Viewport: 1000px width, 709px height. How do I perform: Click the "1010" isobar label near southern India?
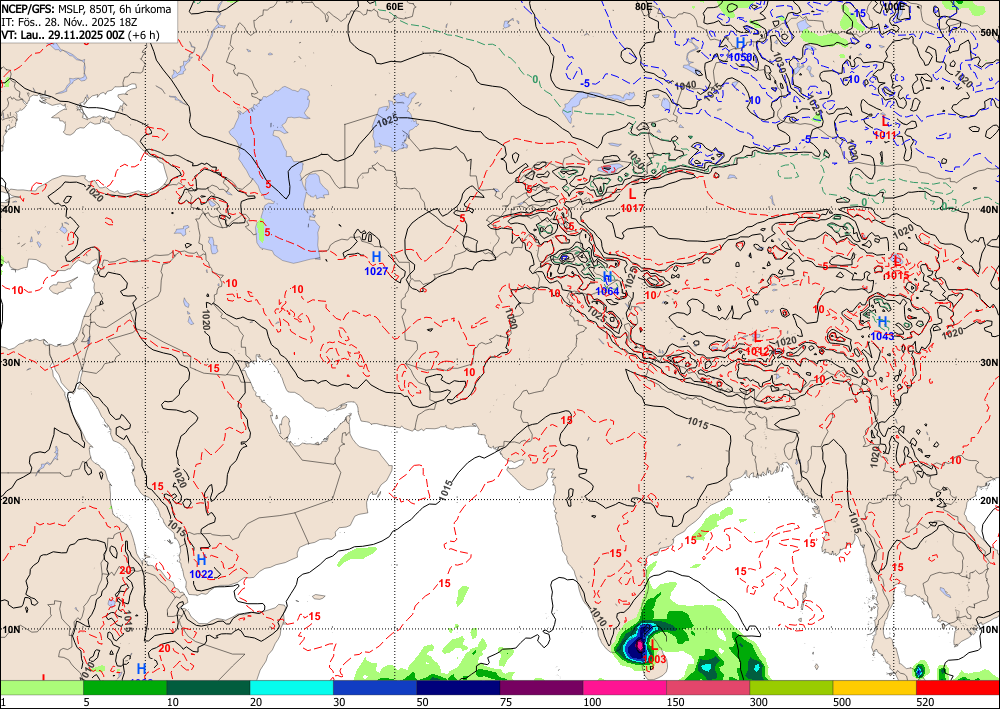pos(599,617)
